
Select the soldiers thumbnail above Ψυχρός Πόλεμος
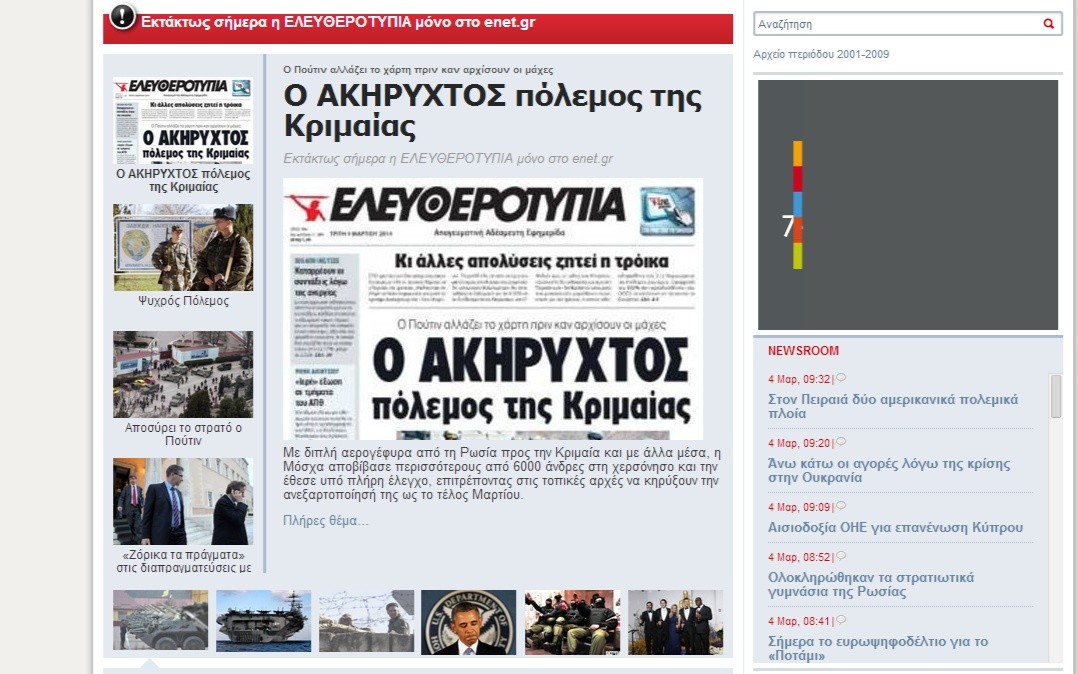183,248
